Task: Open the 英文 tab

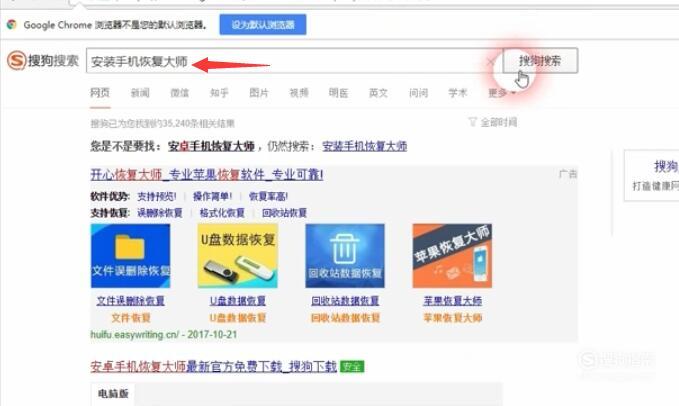Action: point(378,93)
